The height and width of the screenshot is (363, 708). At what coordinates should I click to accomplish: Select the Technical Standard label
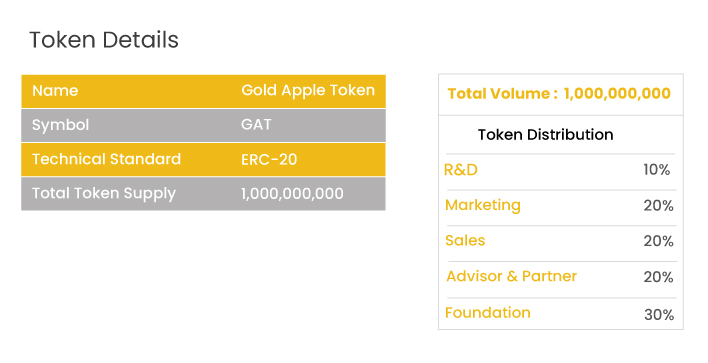[106, 159]
